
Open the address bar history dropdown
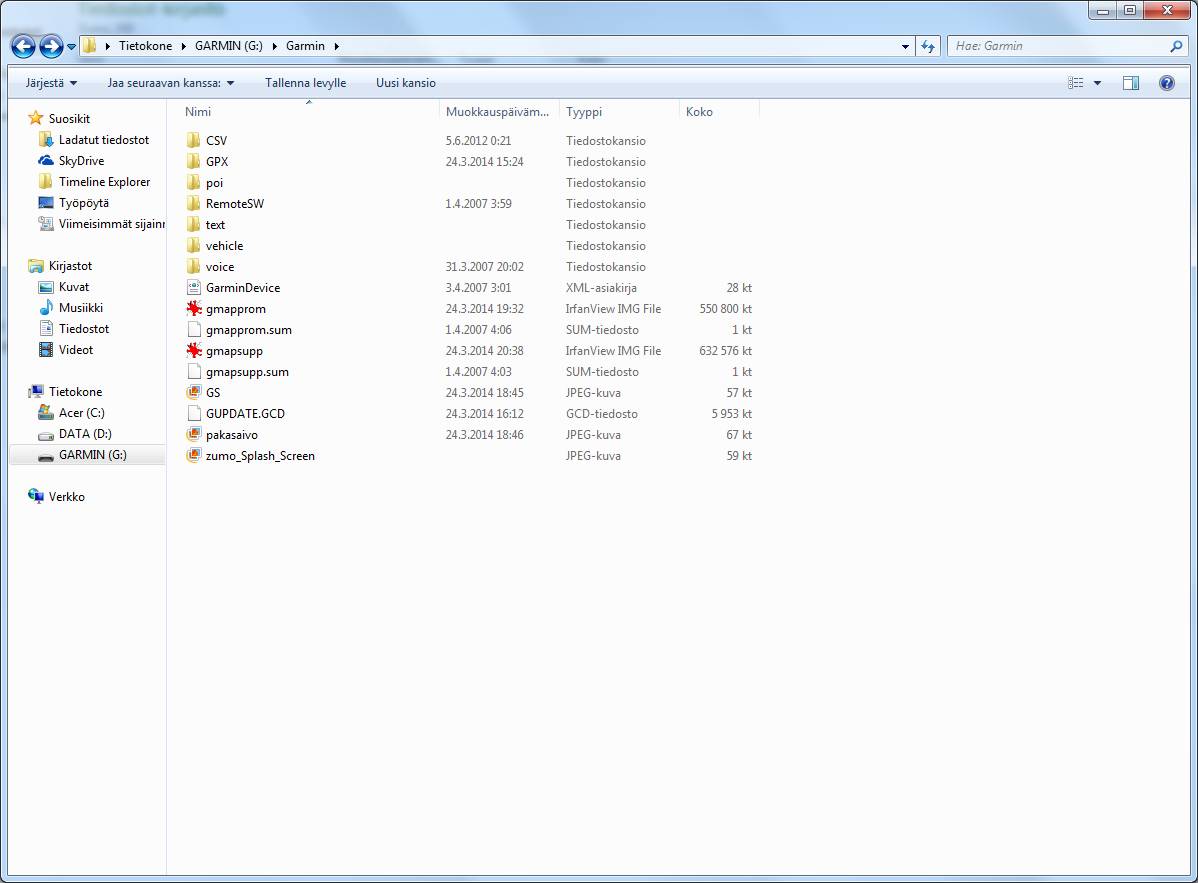(905, 46)
